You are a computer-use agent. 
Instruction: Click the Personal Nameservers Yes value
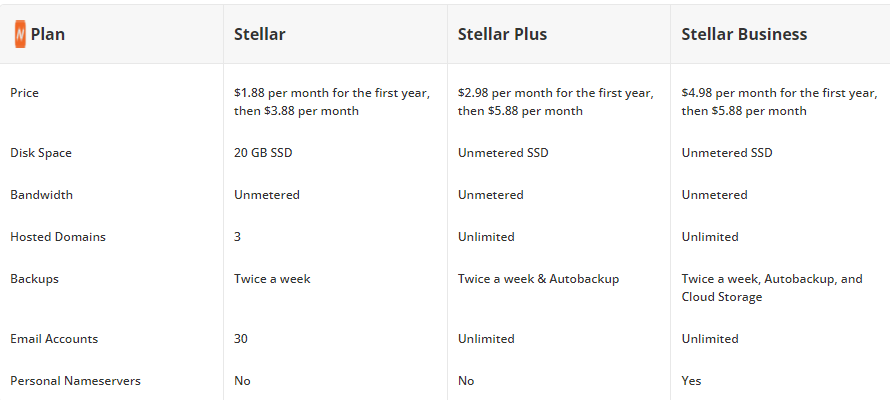tap(691, 381)
